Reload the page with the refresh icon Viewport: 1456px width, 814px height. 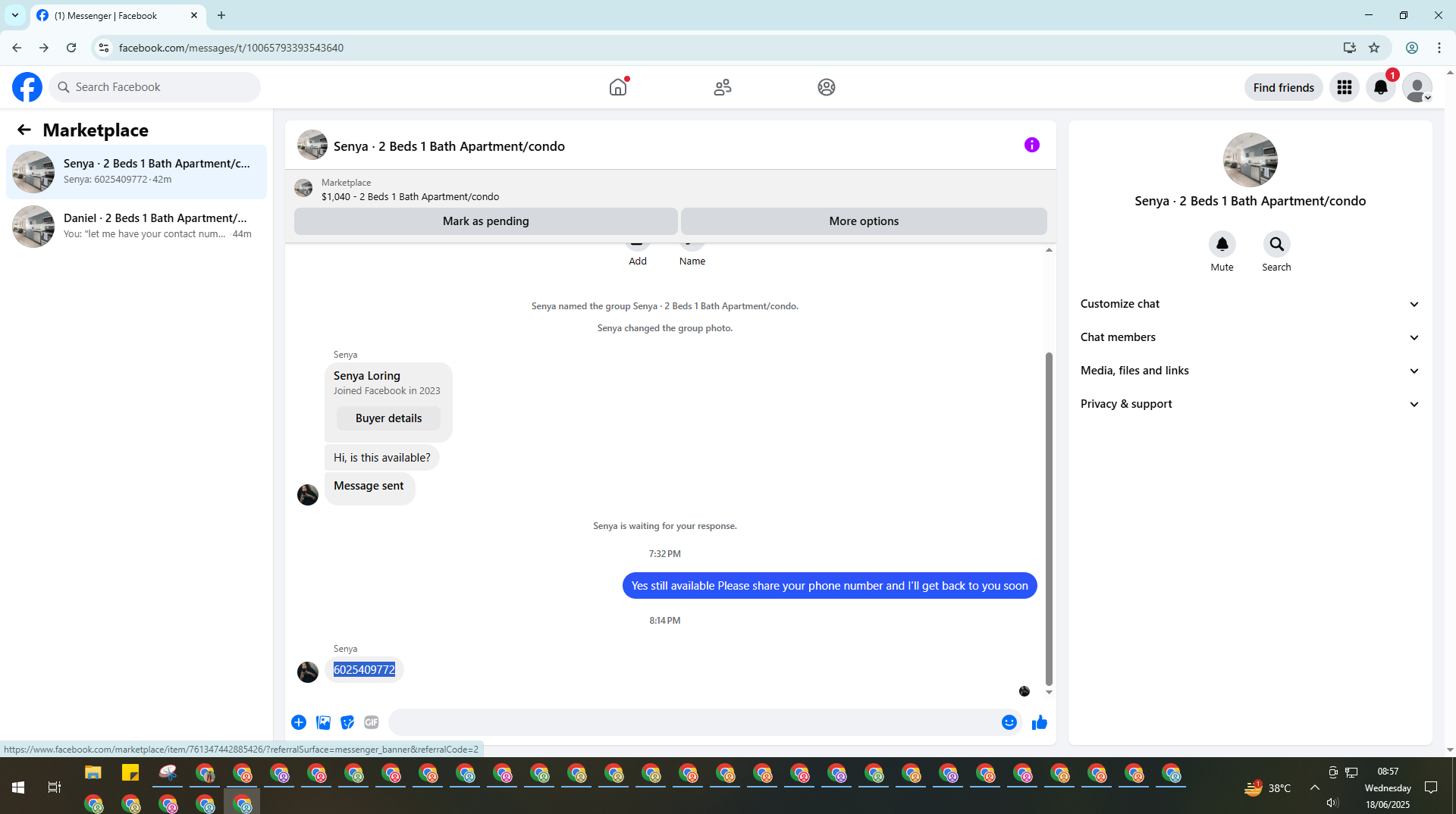[x=71, y=48]
